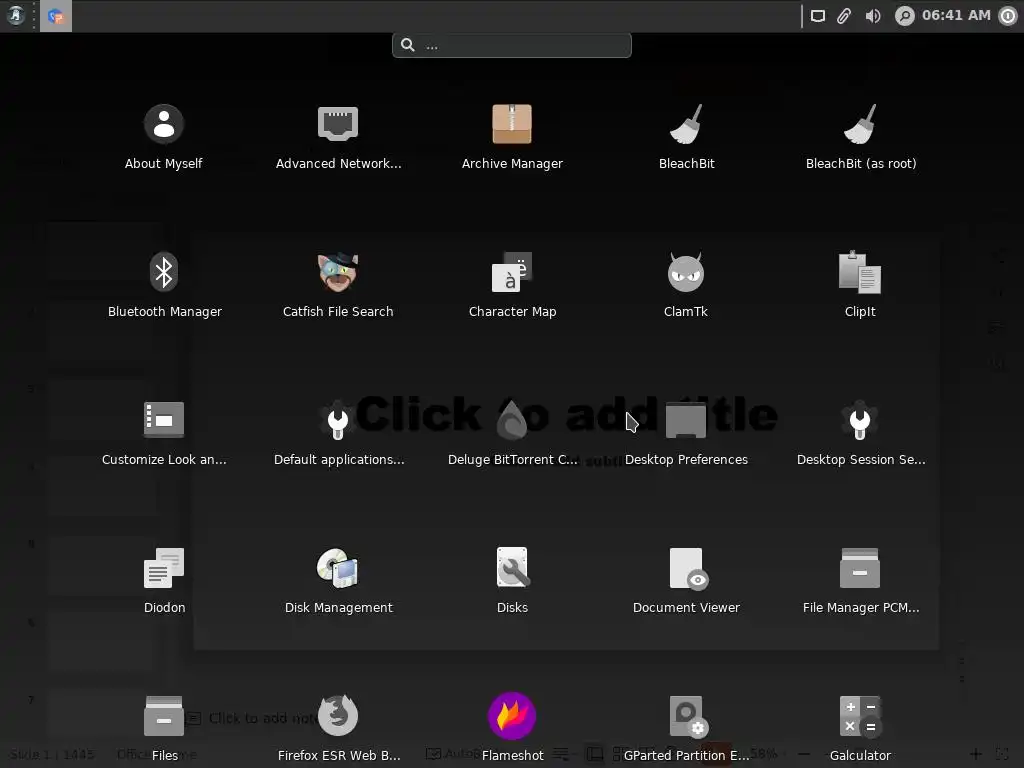Image resolution: width=1024 pixels, height=768 pixels.
Task: Click the 06:41 AM clock
Action: (956, 15)
